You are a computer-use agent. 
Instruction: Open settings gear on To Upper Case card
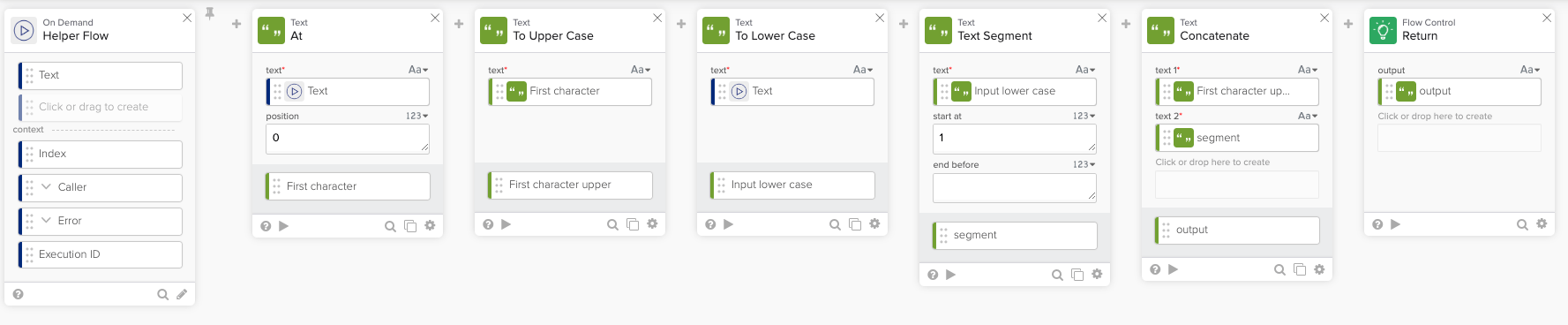(652, 224)
